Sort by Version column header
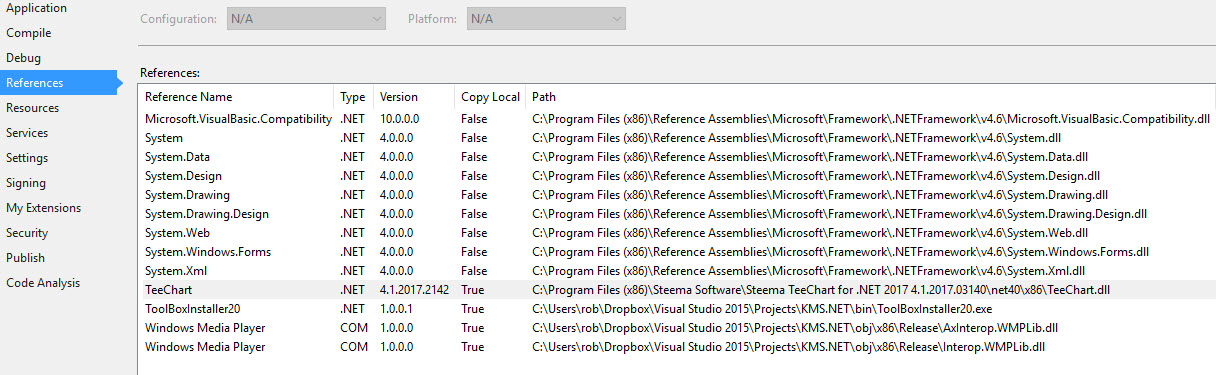The image size is (1216, 375). (x=414, y=97)
